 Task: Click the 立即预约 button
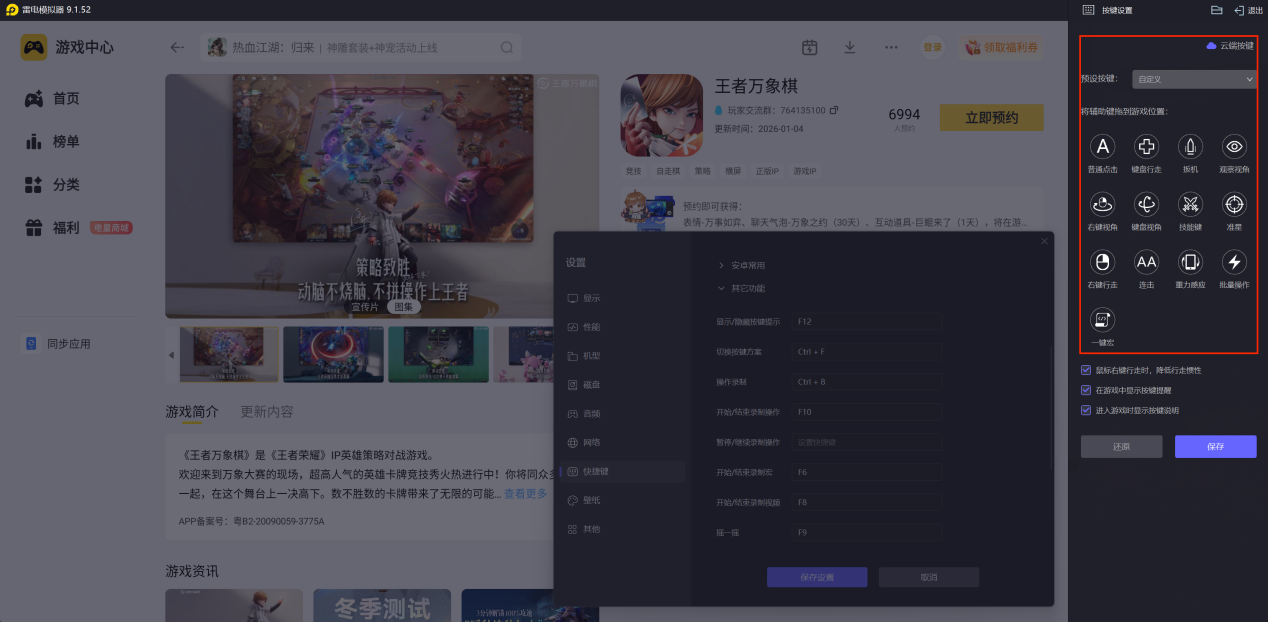coord(991,117)
